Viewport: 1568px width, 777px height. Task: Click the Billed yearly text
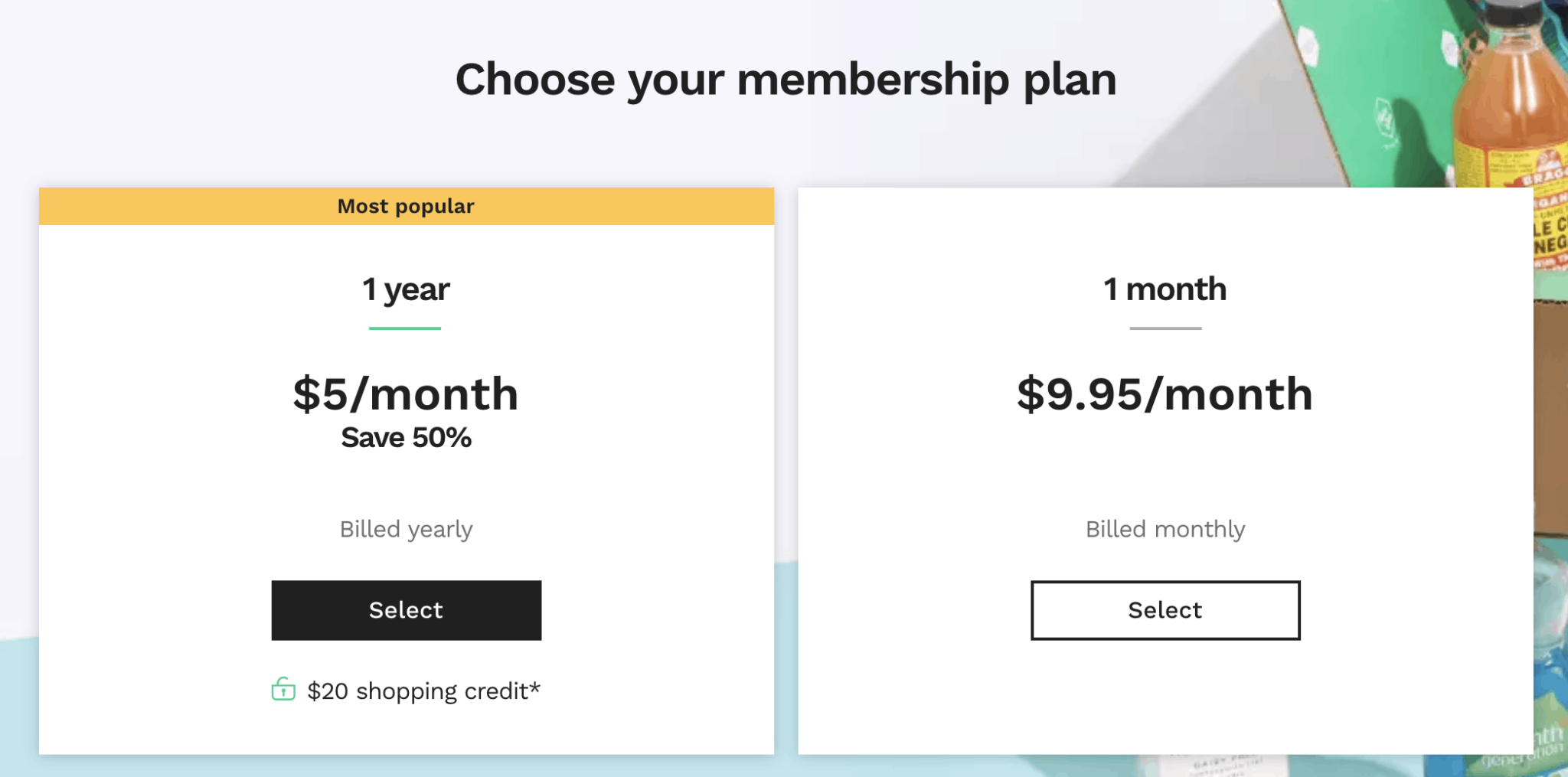coord(406,528)
